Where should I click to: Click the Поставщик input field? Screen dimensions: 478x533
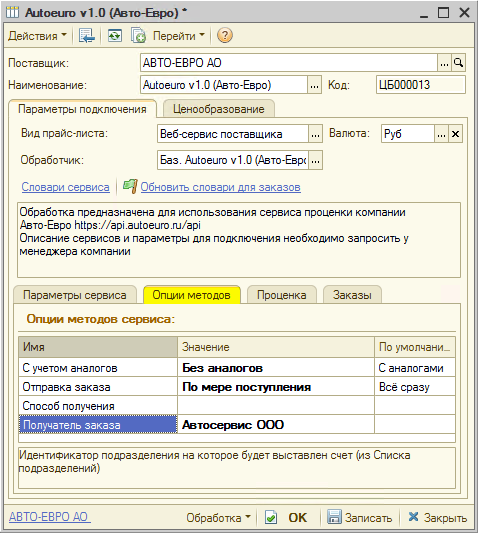coord(289,63)
